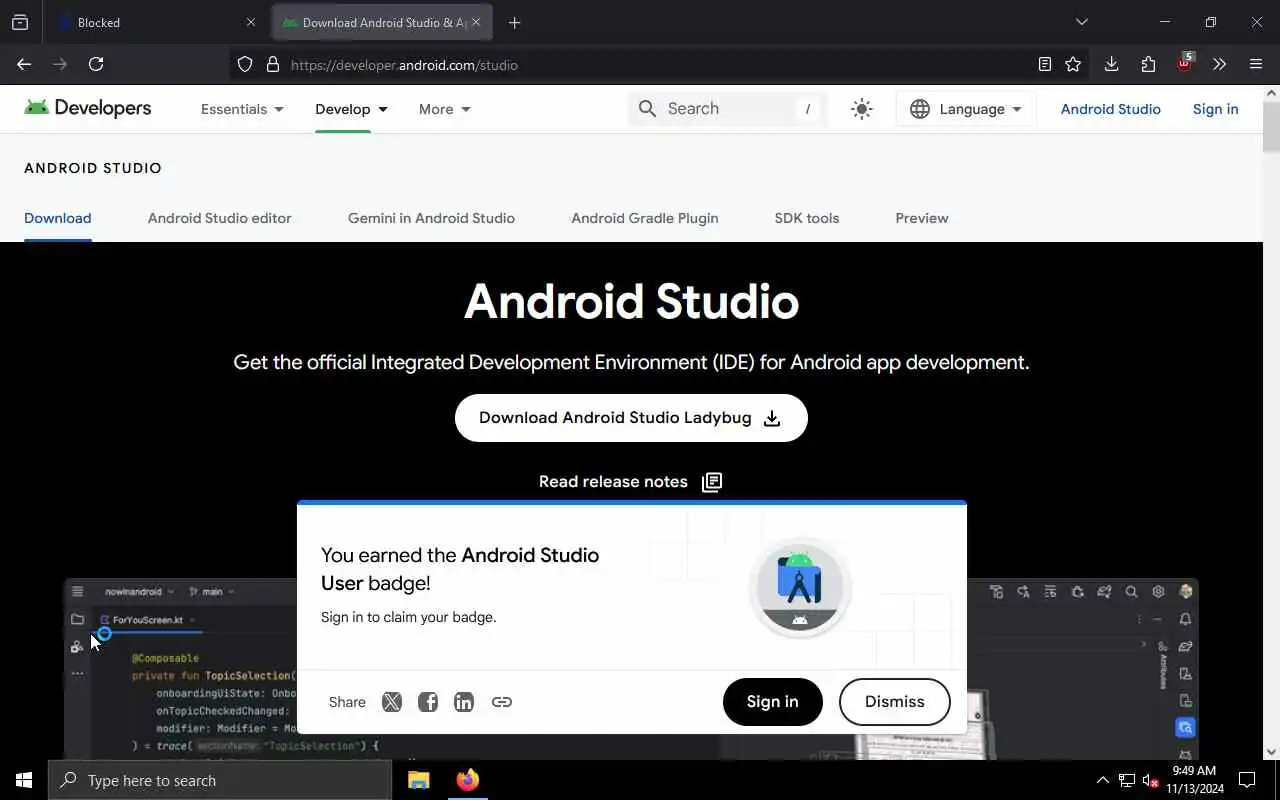Viewport: 1280px width, 800px height.
Task: Open the Language selector dropdown
Action: coord(966,109)
